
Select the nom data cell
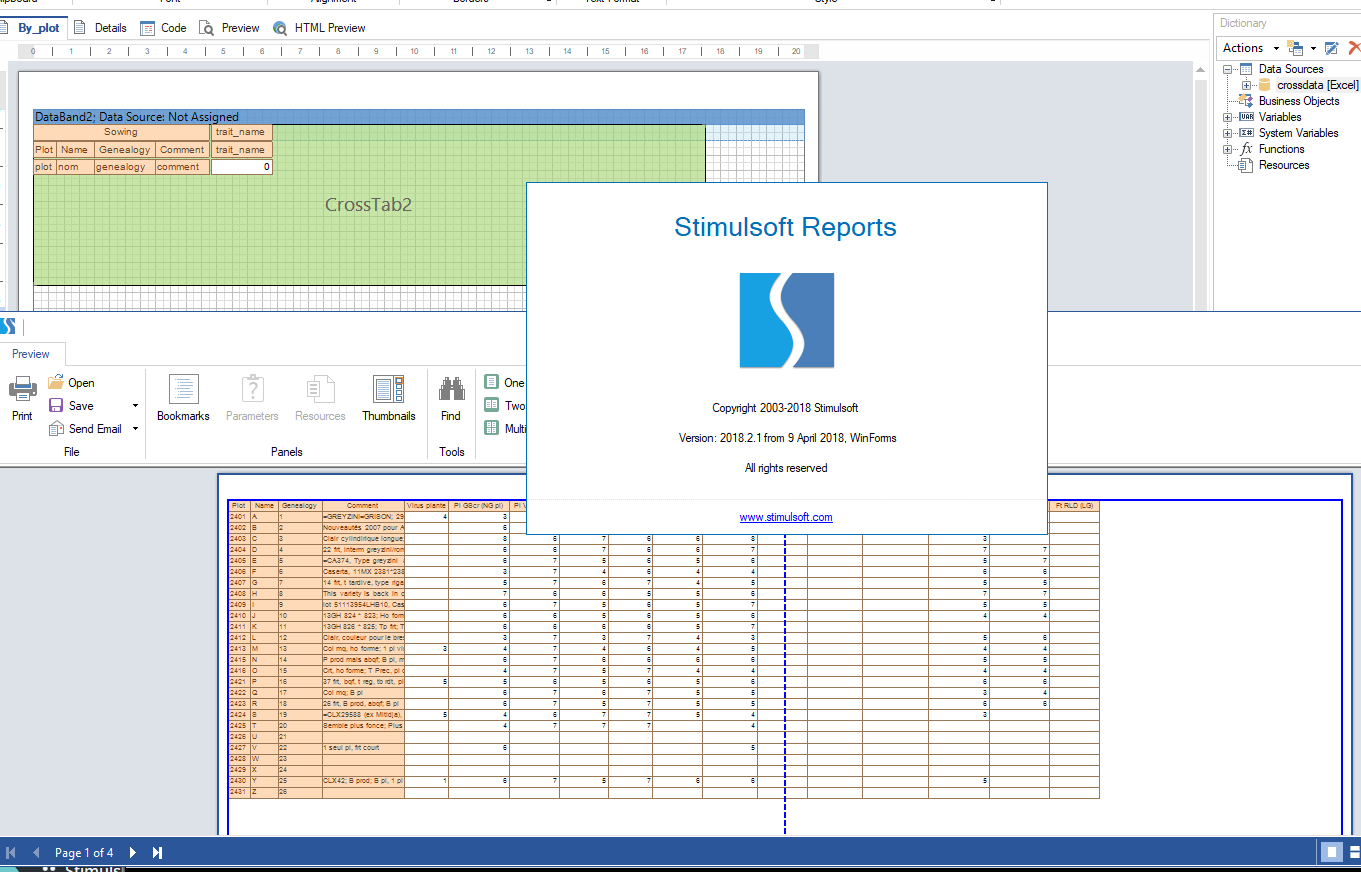coord(74,167)
